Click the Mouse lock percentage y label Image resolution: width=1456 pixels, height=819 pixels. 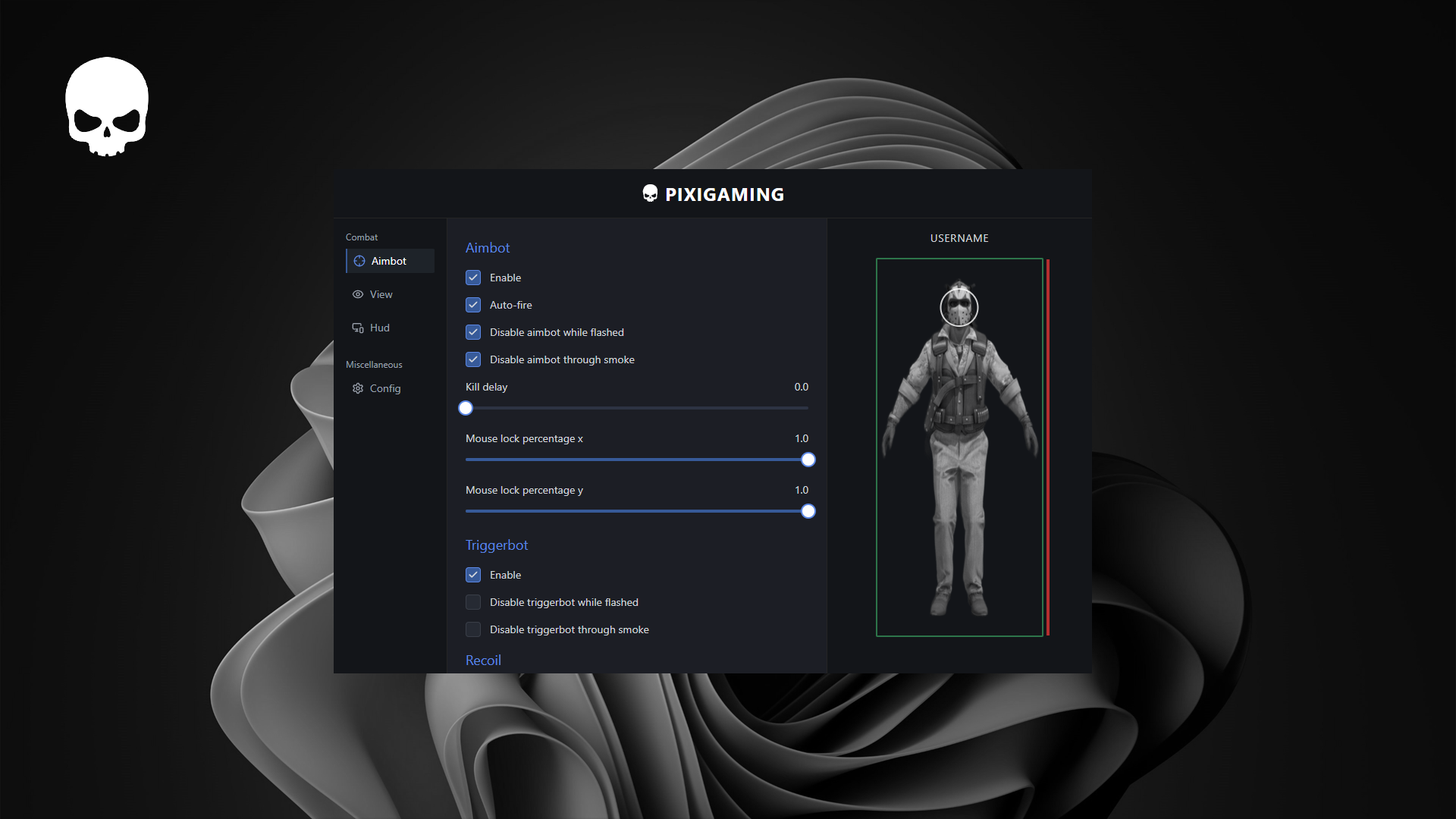coord(524,490)
